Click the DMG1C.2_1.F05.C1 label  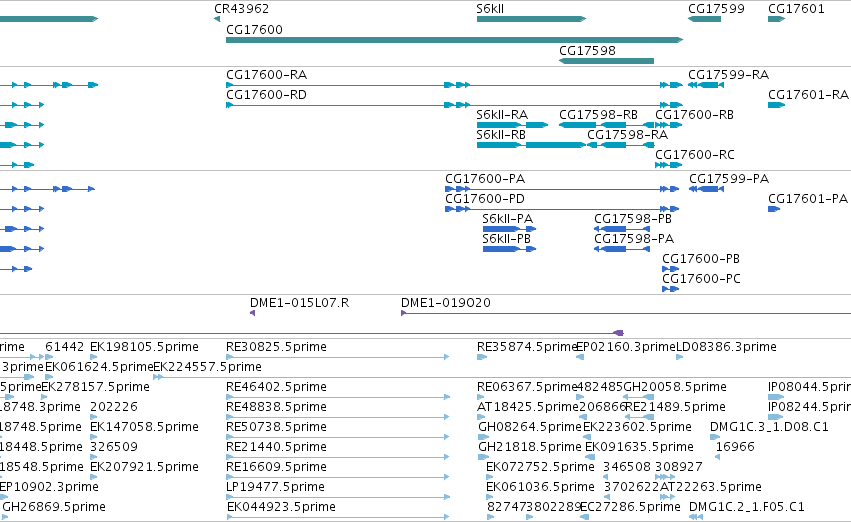click(x=747, y=507)
